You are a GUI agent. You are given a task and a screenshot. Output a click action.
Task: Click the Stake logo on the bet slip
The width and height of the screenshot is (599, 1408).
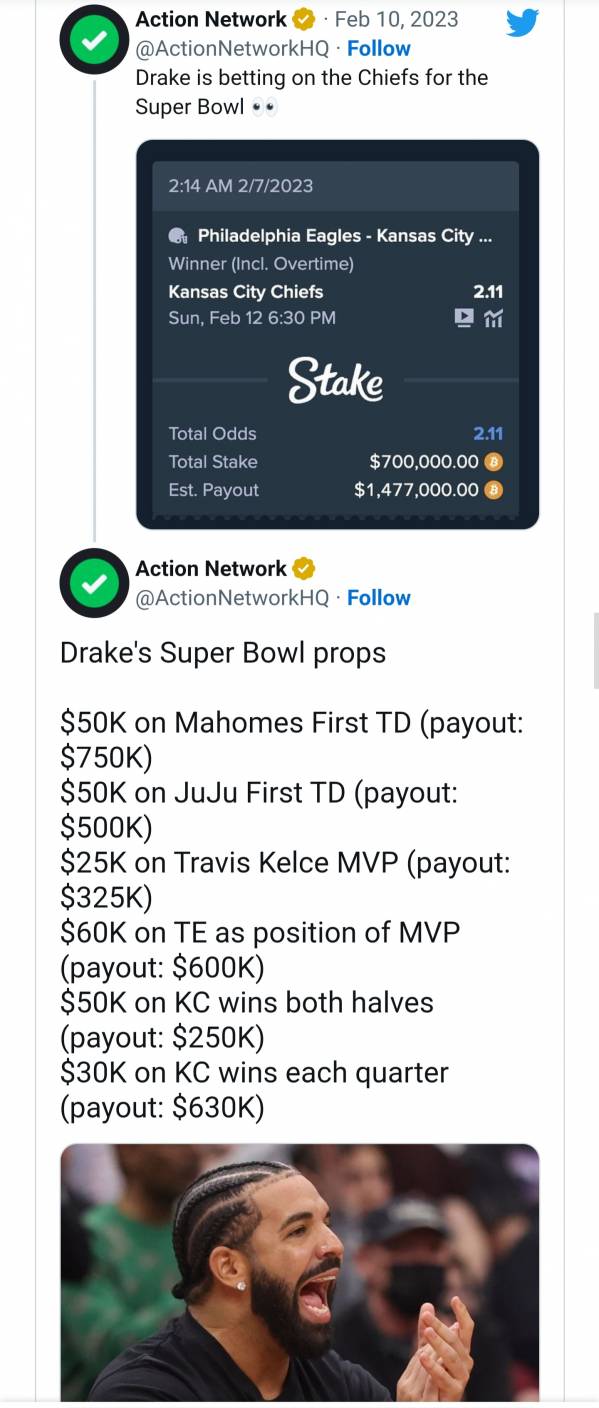(x=336, y=380)
